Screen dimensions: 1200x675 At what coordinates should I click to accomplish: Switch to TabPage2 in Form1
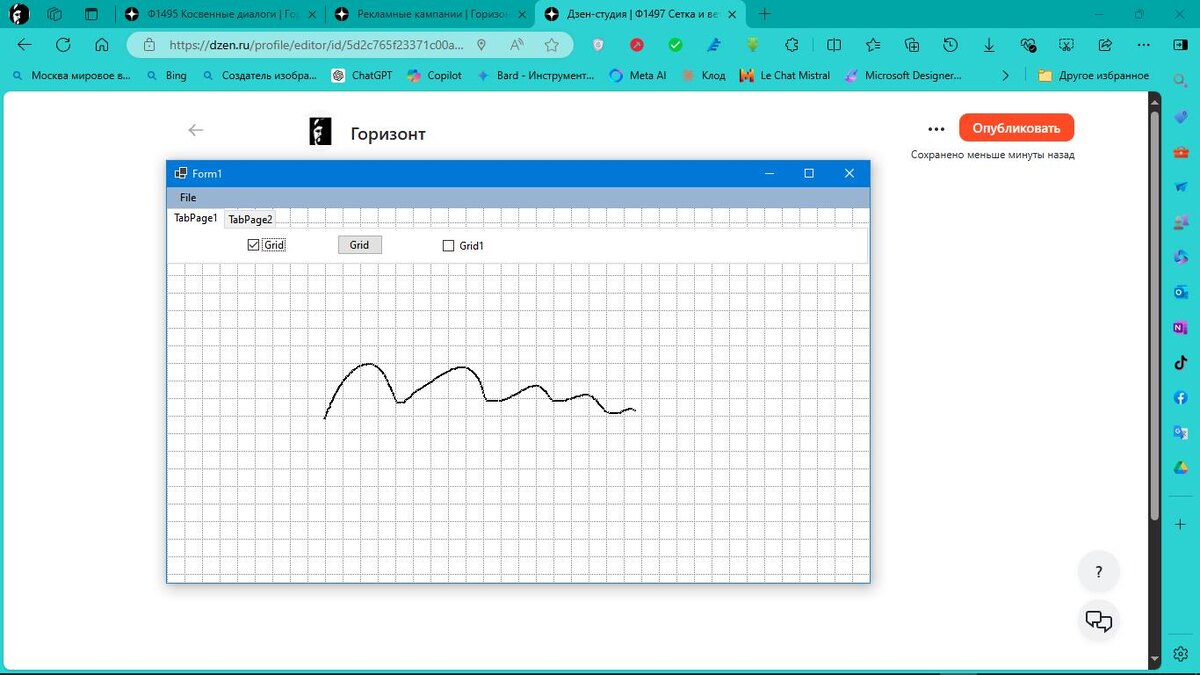[250, 219]
